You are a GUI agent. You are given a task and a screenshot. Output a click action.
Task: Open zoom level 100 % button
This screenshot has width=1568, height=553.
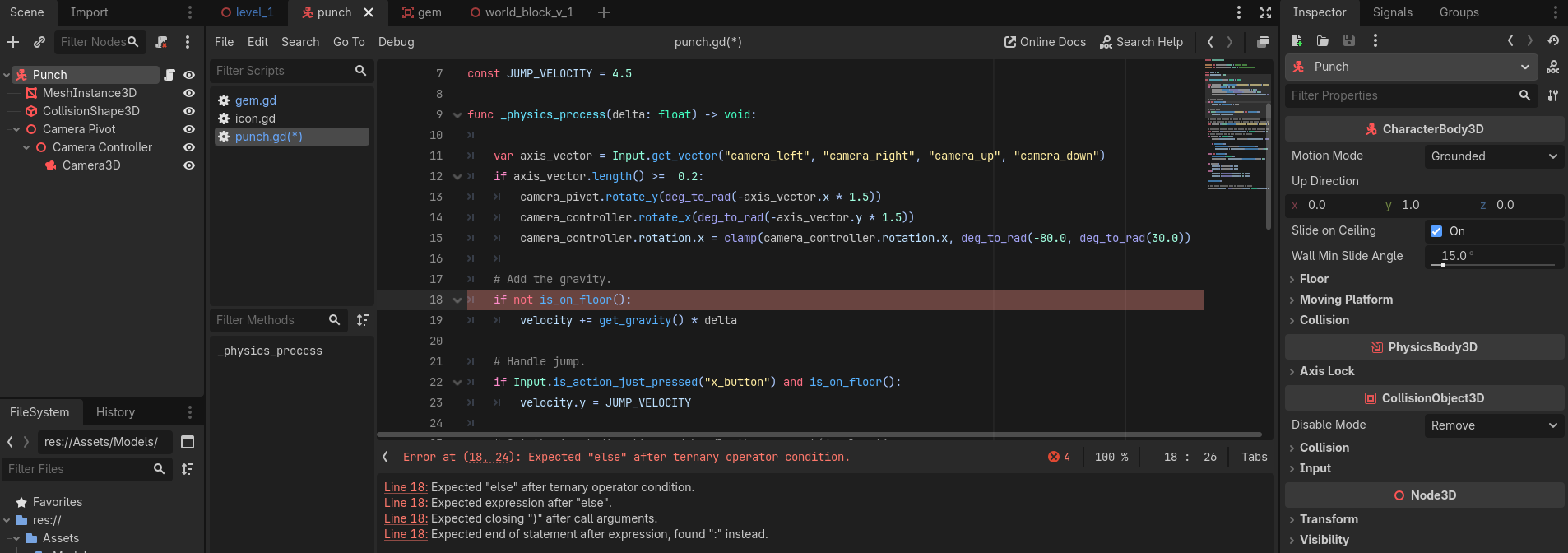coord(1111,457)
